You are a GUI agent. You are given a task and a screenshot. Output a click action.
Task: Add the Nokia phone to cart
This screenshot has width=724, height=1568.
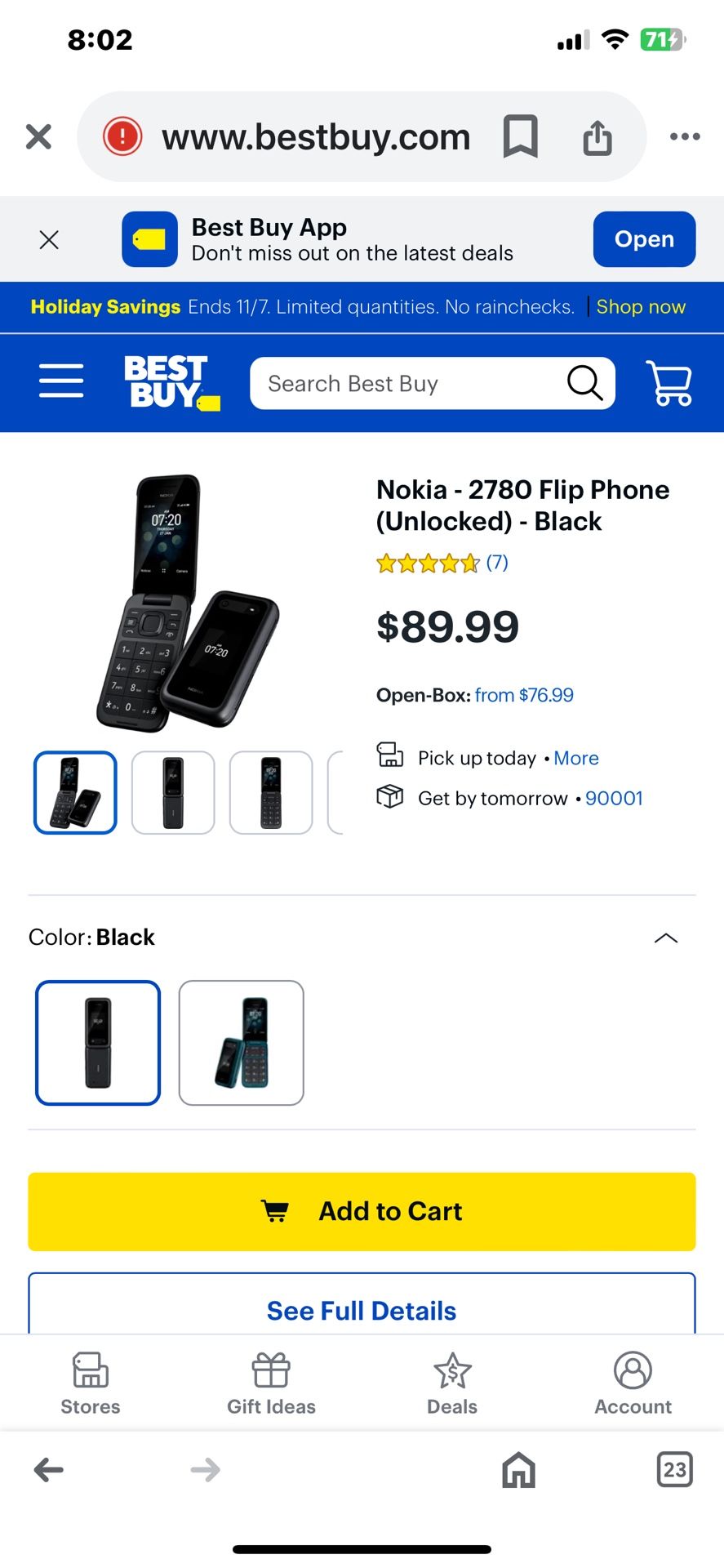click(362, 1211)
